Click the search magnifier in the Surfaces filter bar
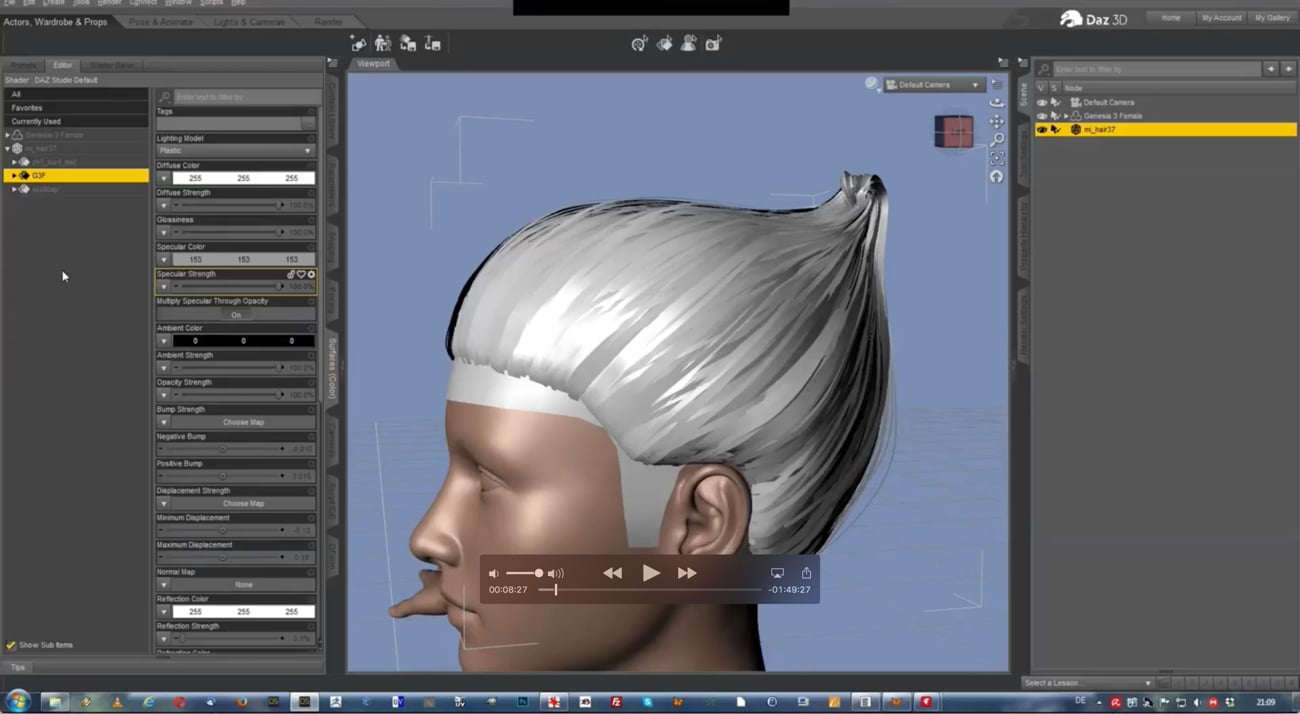This screenshot has height=714, width=1300. [x=163, y=97]
